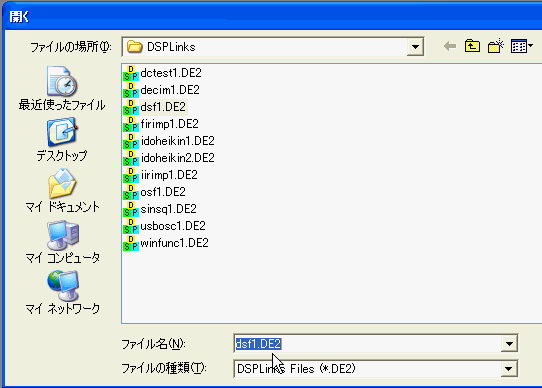Click the file name input field

[367, 344]
